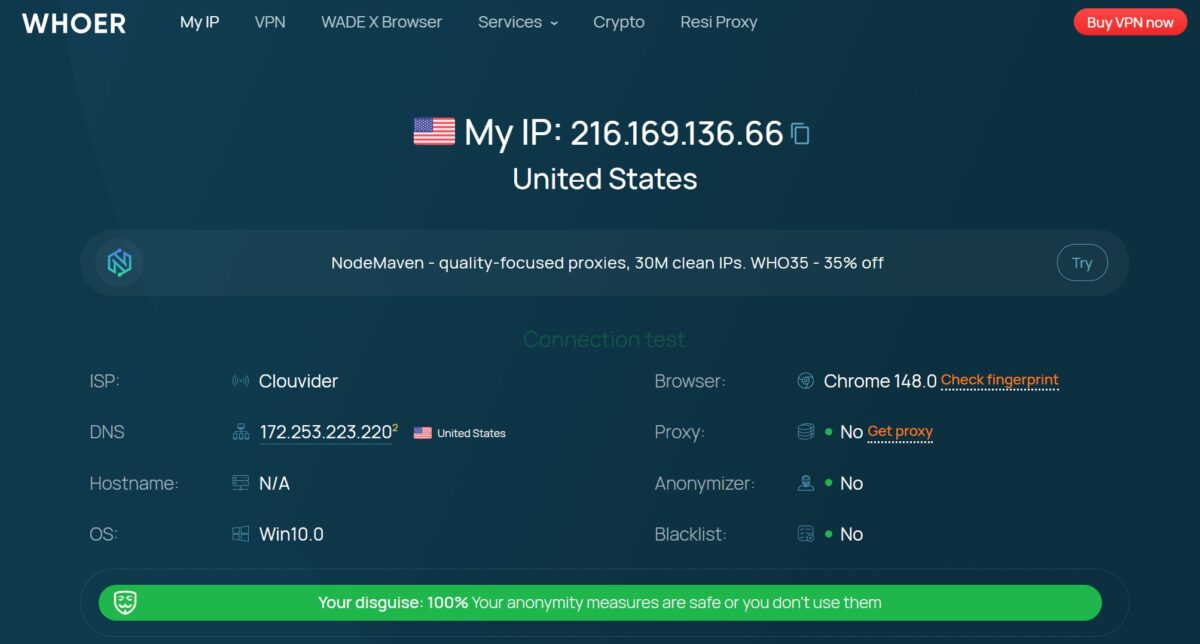Click the Anonymizer: label
1200x644 pixels.
point(704,483)
